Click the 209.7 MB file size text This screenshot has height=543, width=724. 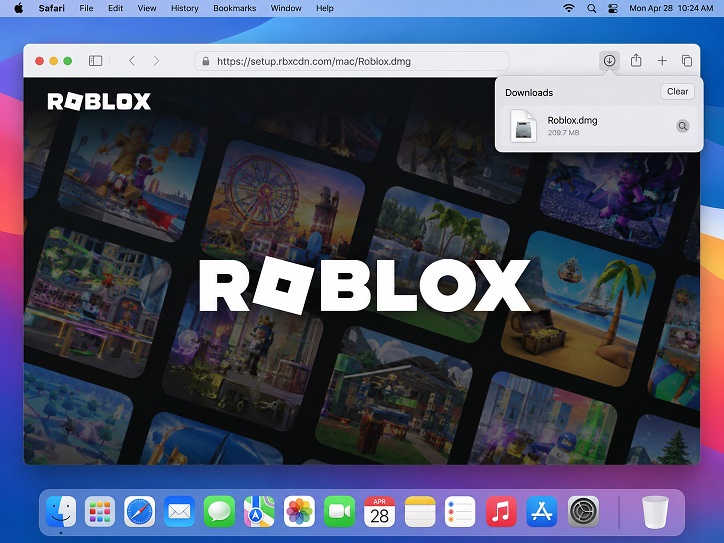(x=563, y=133)
